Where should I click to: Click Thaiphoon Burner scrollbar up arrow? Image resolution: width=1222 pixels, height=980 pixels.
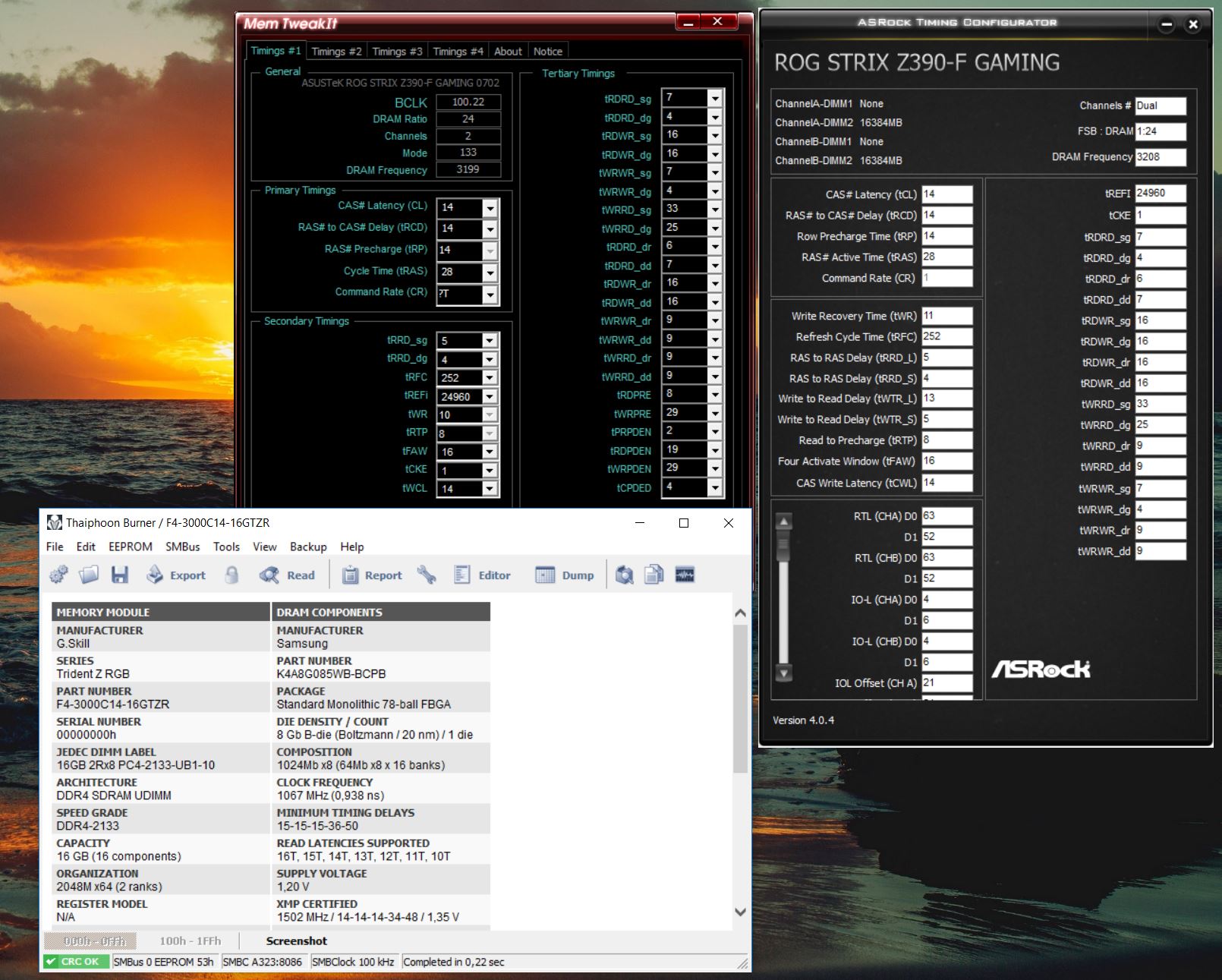coord(741,613)
